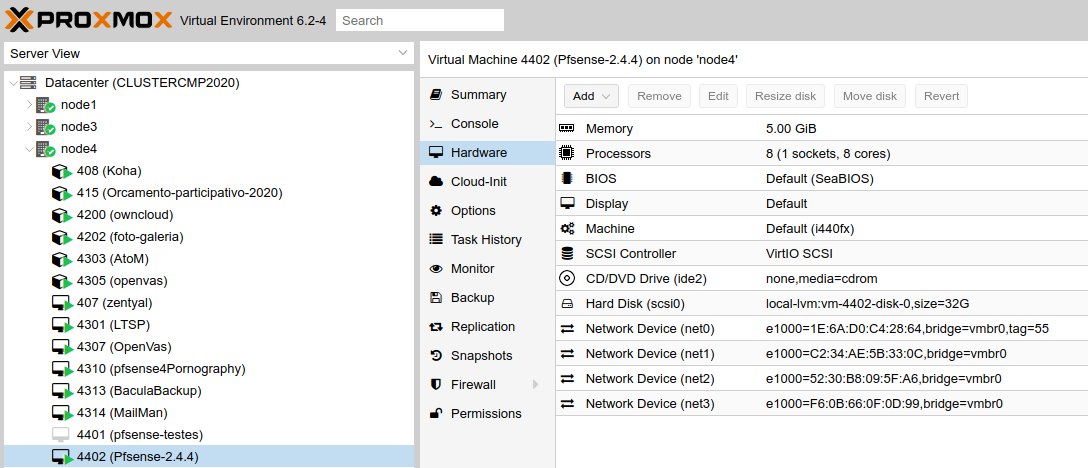This screenshot has height=468, width=1088.
Task: Click the Memory value 5.00 GiB
Action: [x=791, y=129]
